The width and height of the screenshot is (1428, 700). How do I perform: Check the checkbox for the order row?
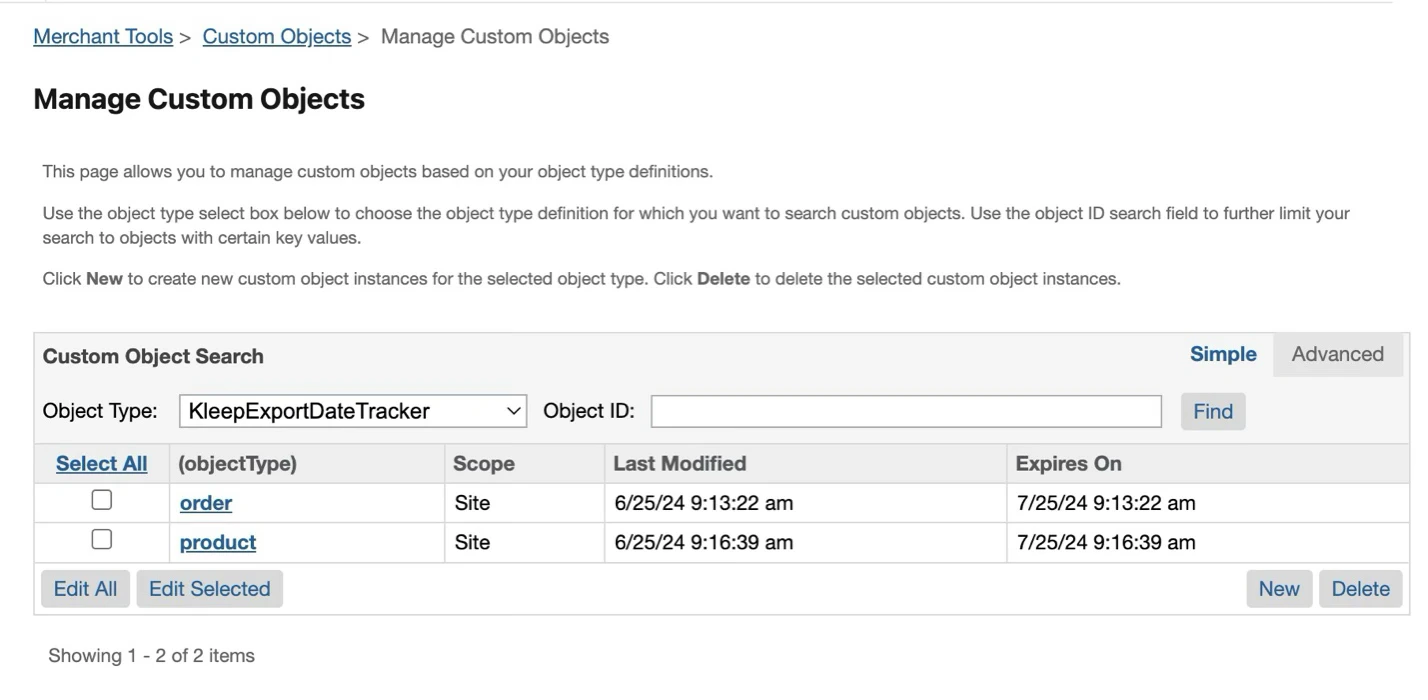(101, 500)
